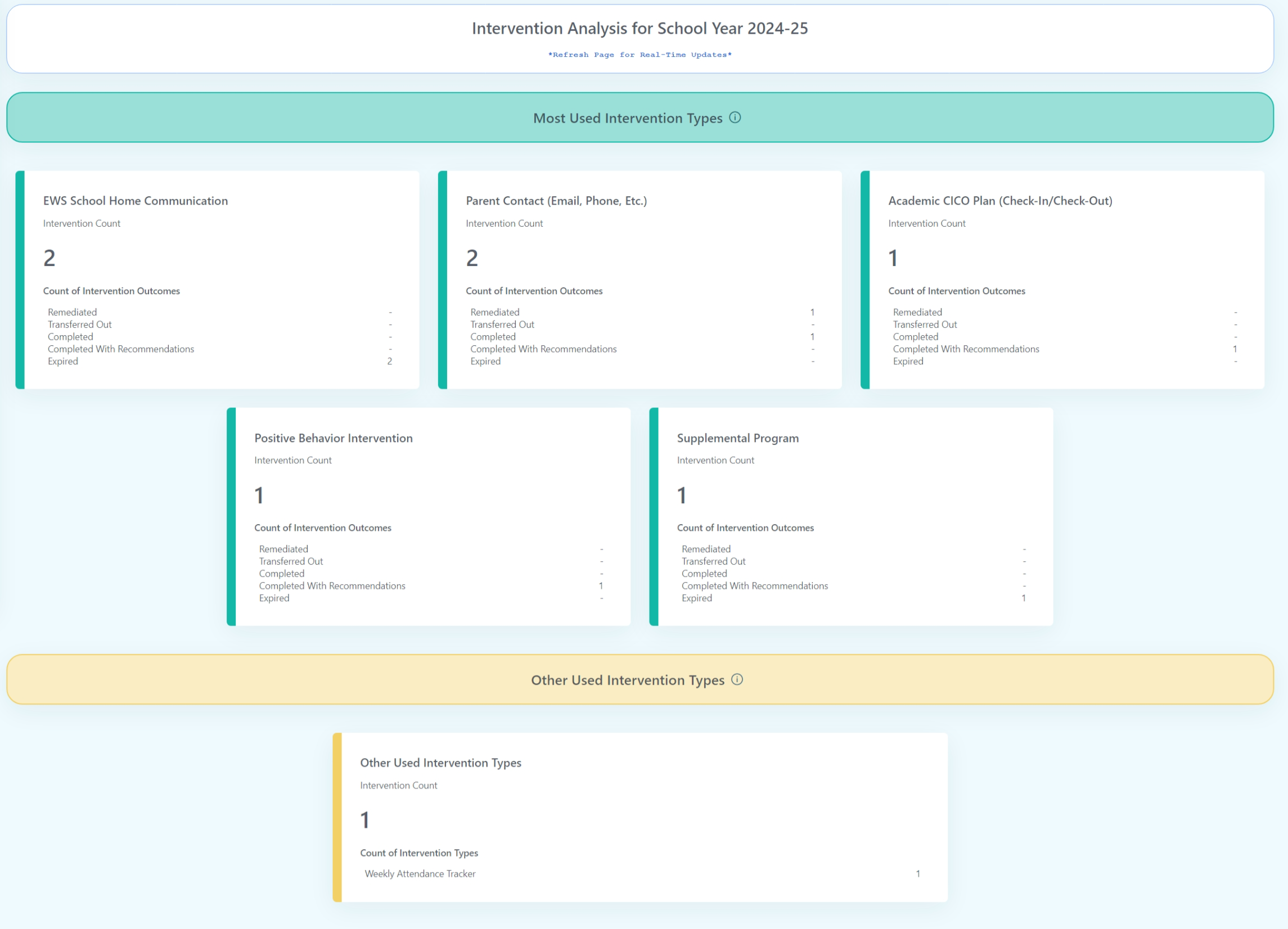Screen dimensions: 1288x929
Task: Click info icon beside Most Used Intervention Types
Action: (735, 118)
